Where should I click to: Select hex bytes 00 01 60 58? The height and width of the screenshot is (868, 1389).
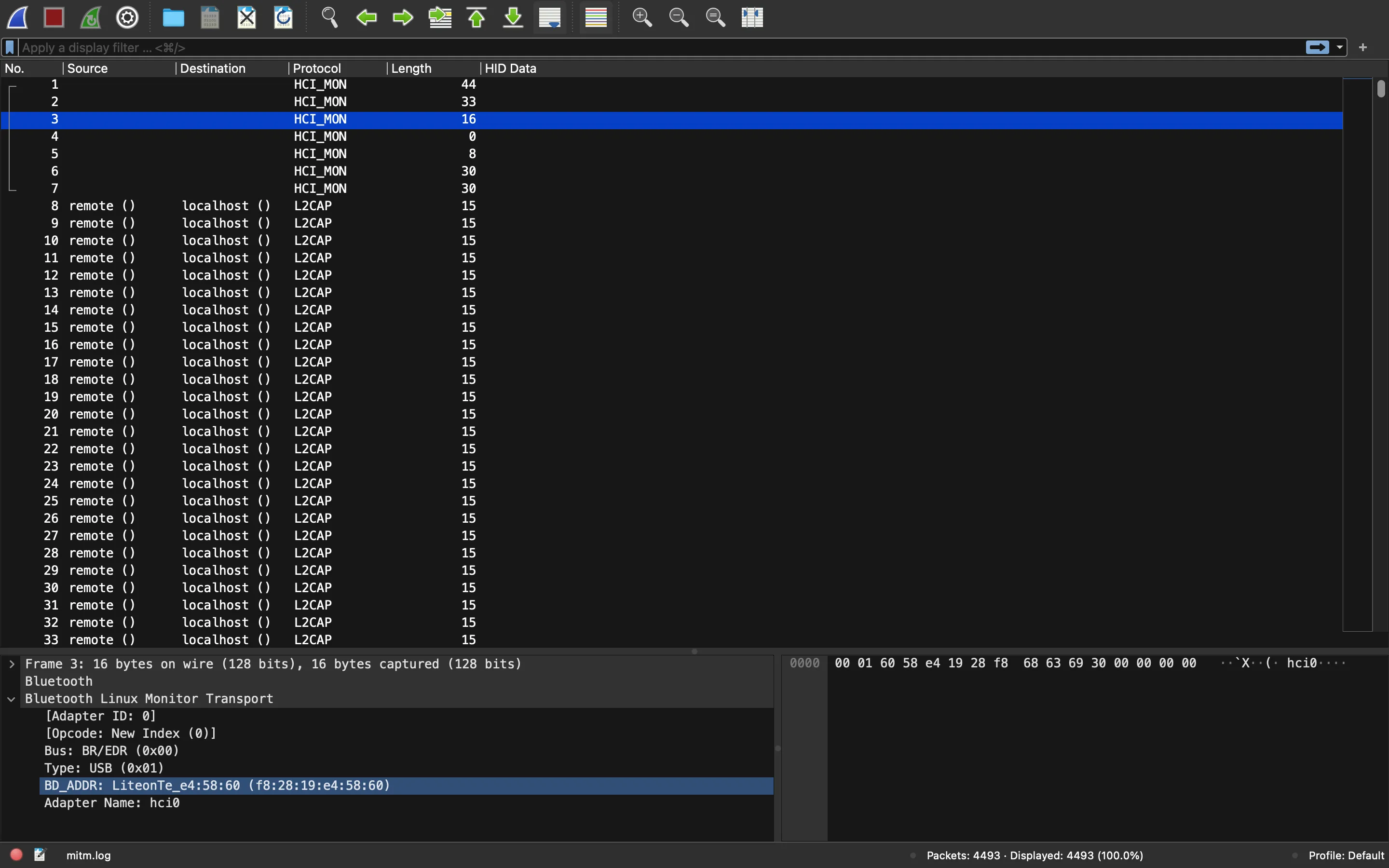(x=876, y=664)
